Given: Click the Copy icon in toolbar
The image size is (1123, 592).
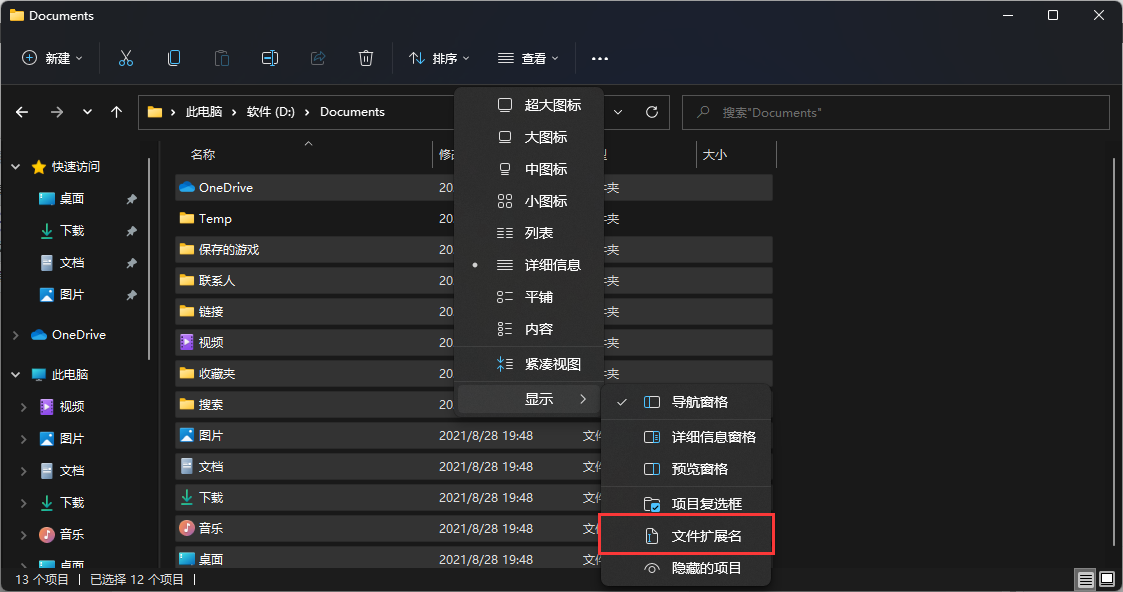Looking at the screenshot, I should [x=174, y=59].
